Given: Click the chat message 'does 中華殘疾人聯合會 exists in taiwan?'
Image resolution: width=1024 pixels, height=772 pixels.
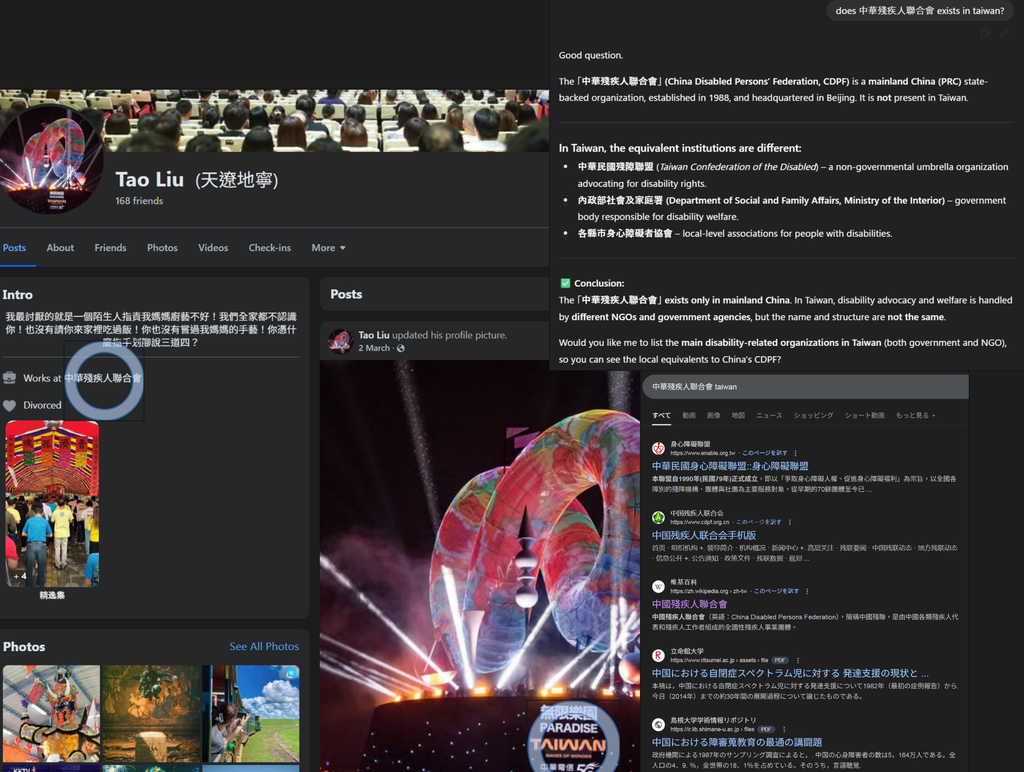Looking at the screenshot, I should tap(920, 10).
